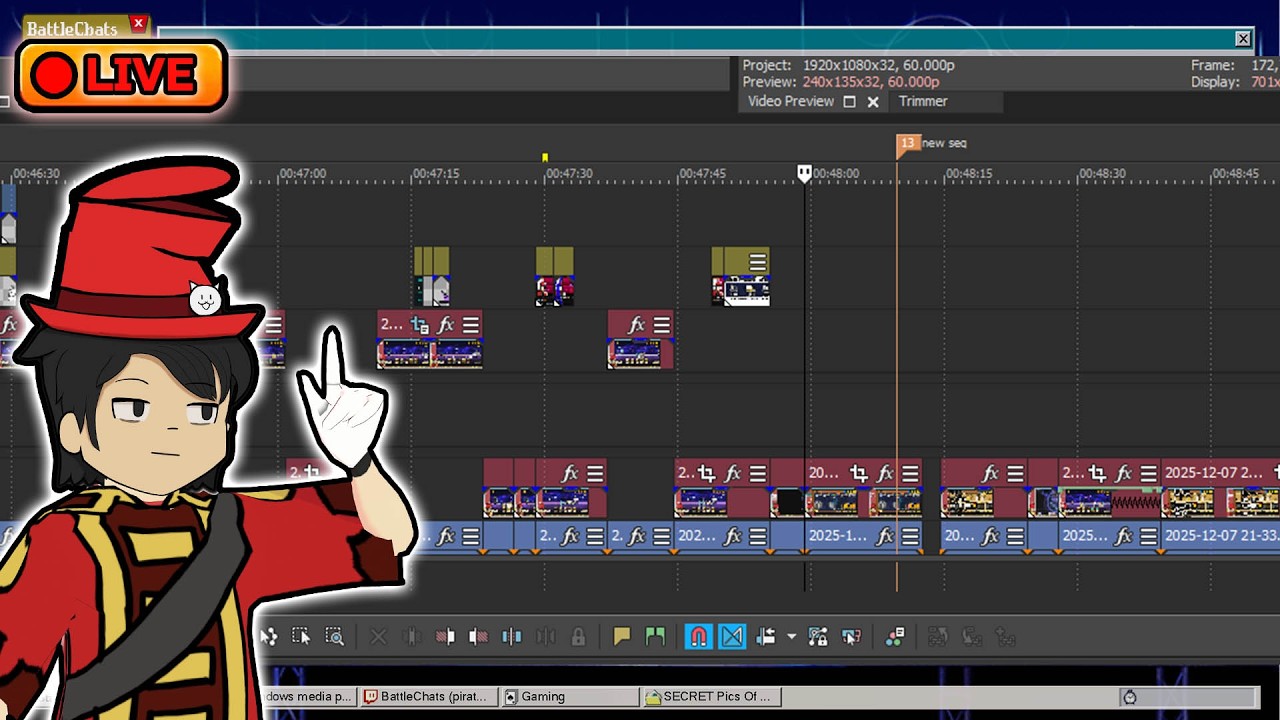1280x720 pixels.
Task: Click the 00:48:15 ruler label
Action: (x=969, y=173)
